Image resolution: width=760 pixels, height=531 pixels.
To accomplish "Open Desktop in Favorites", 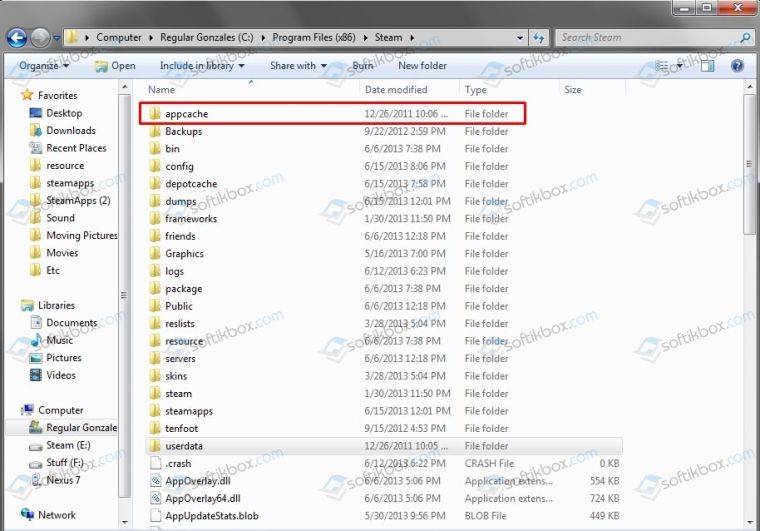I will tap(56, 113).
